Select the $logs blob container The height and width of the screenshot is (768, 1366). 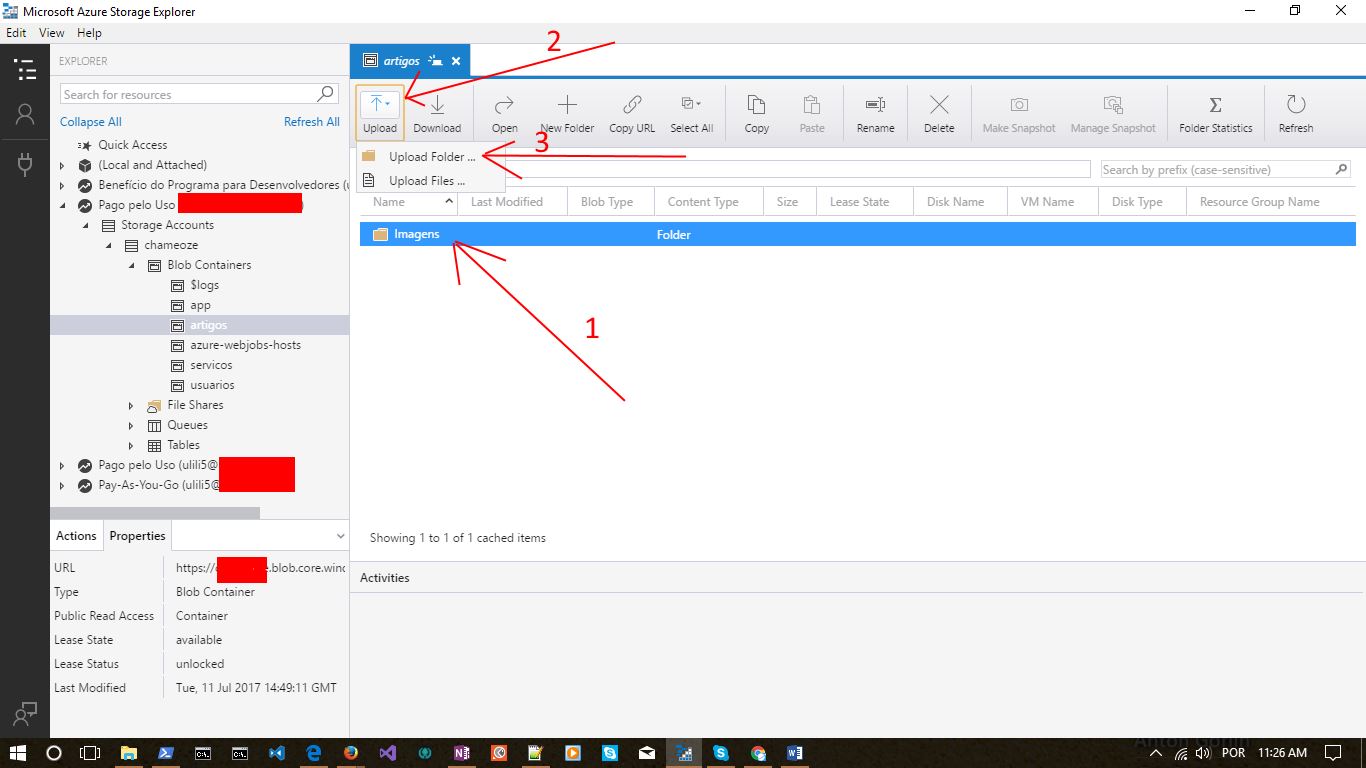(x=204, y=285)
